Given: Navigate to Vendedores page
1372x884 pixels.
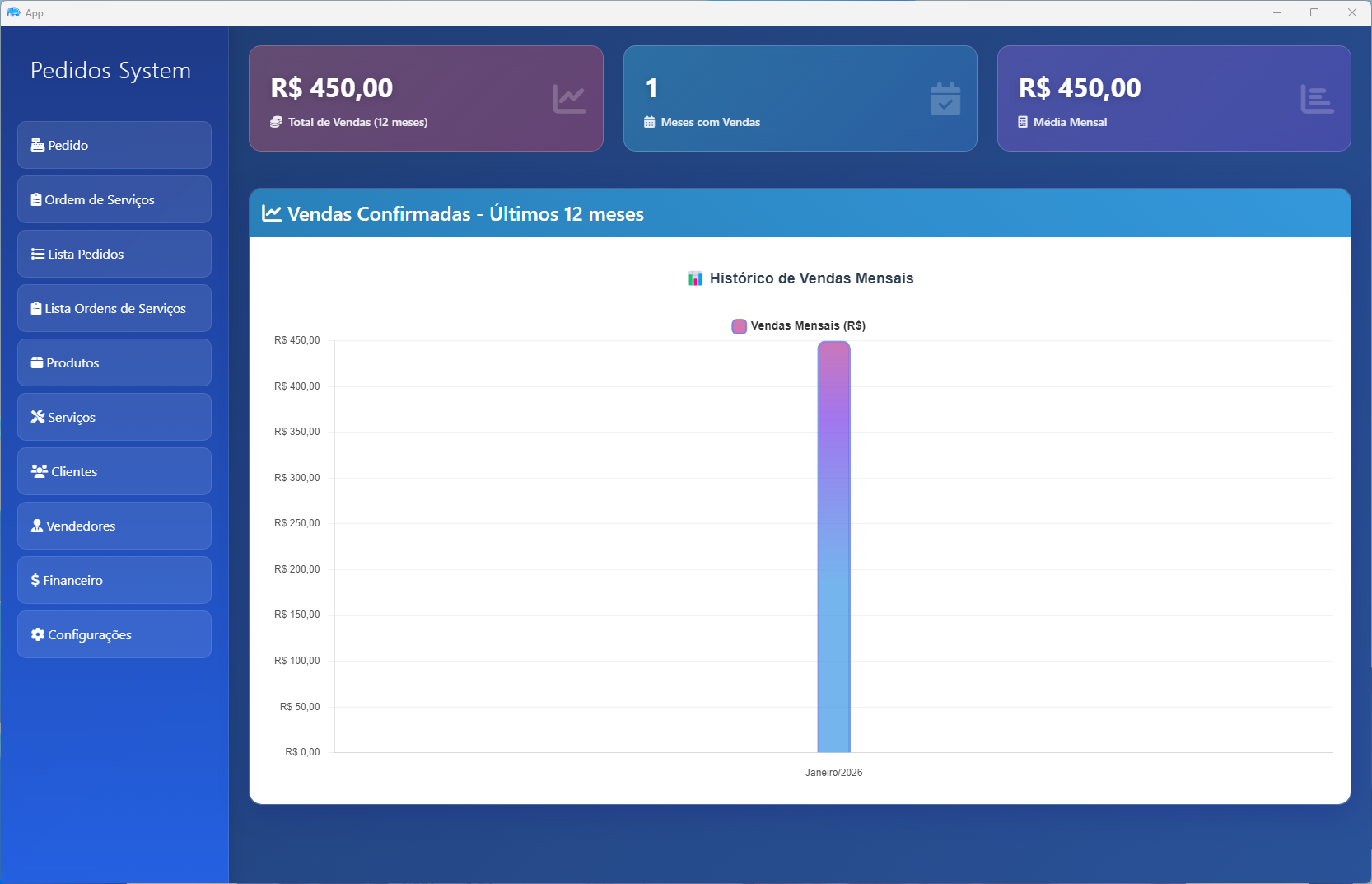Looking at the screenshot, I should pos(114,526).
